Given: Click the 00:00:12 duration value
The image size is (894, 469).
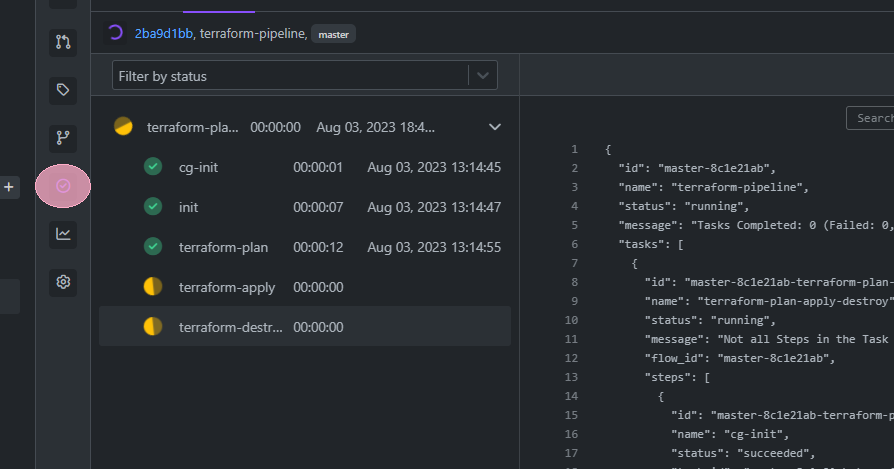Looking at the screenshot, I should (x=318, y=247).
